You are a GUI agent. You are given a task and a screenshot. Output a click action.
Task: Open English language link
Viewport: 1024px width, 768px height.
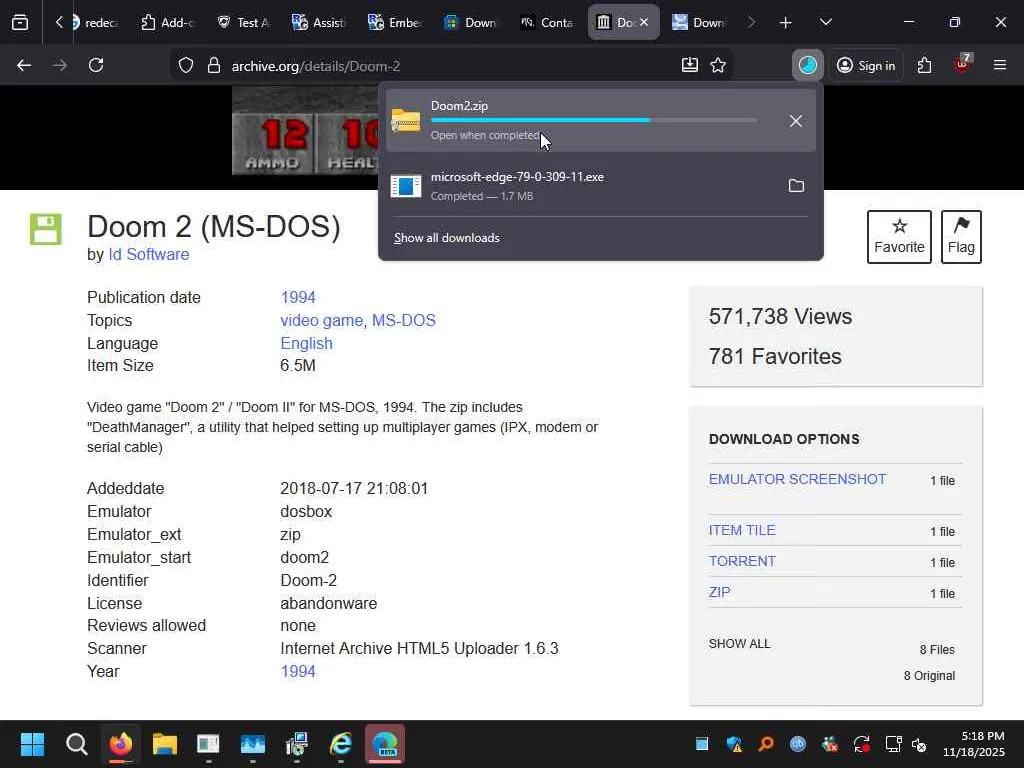coord(306,343)
